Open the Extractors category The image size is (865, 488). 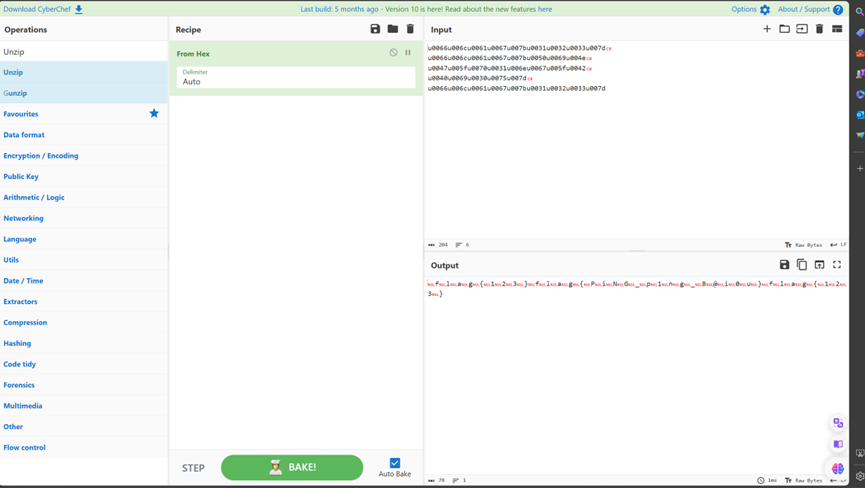pos(84,302)
